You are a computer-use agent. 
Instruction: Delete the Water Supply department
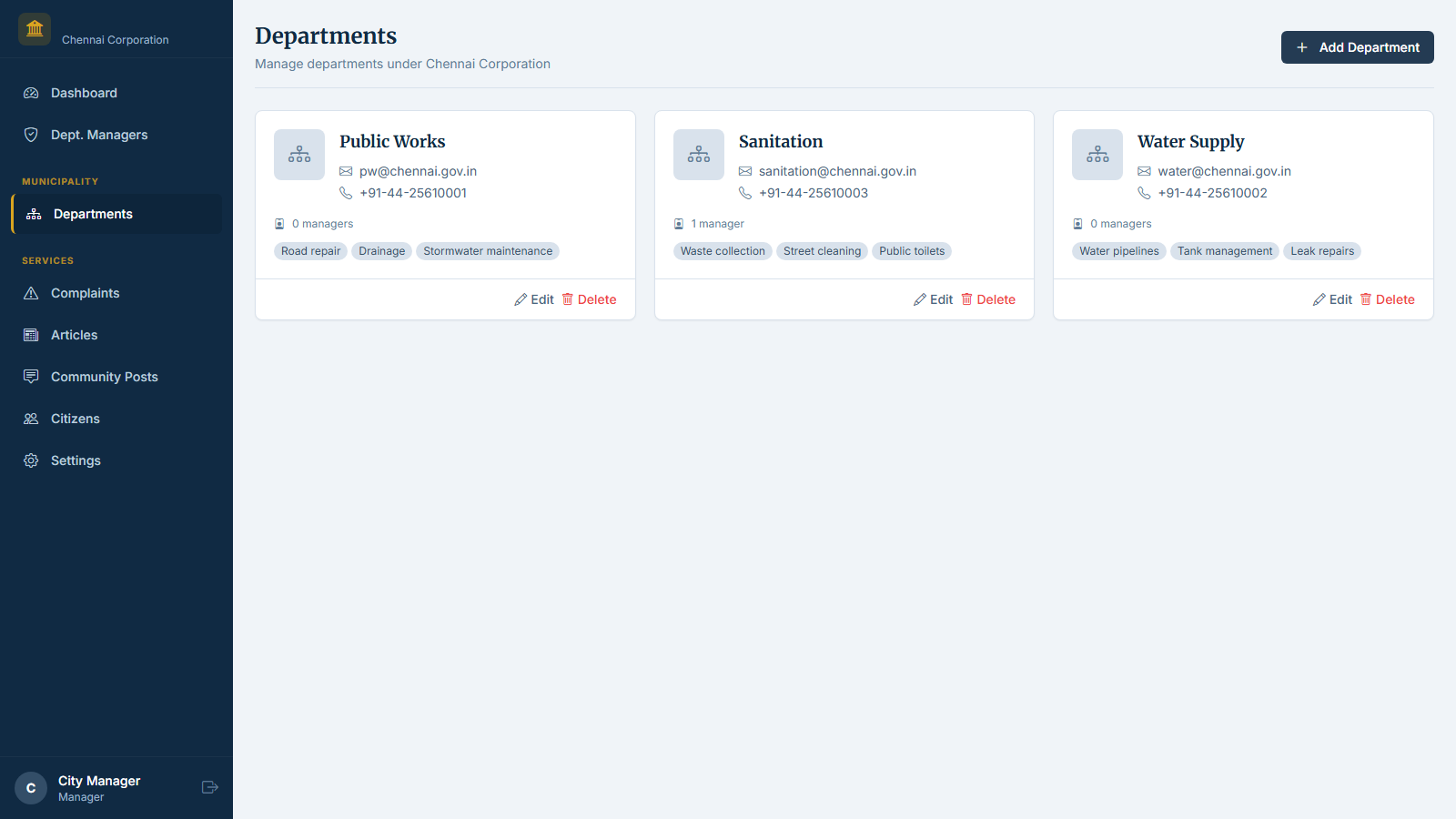click(1387, 299)
